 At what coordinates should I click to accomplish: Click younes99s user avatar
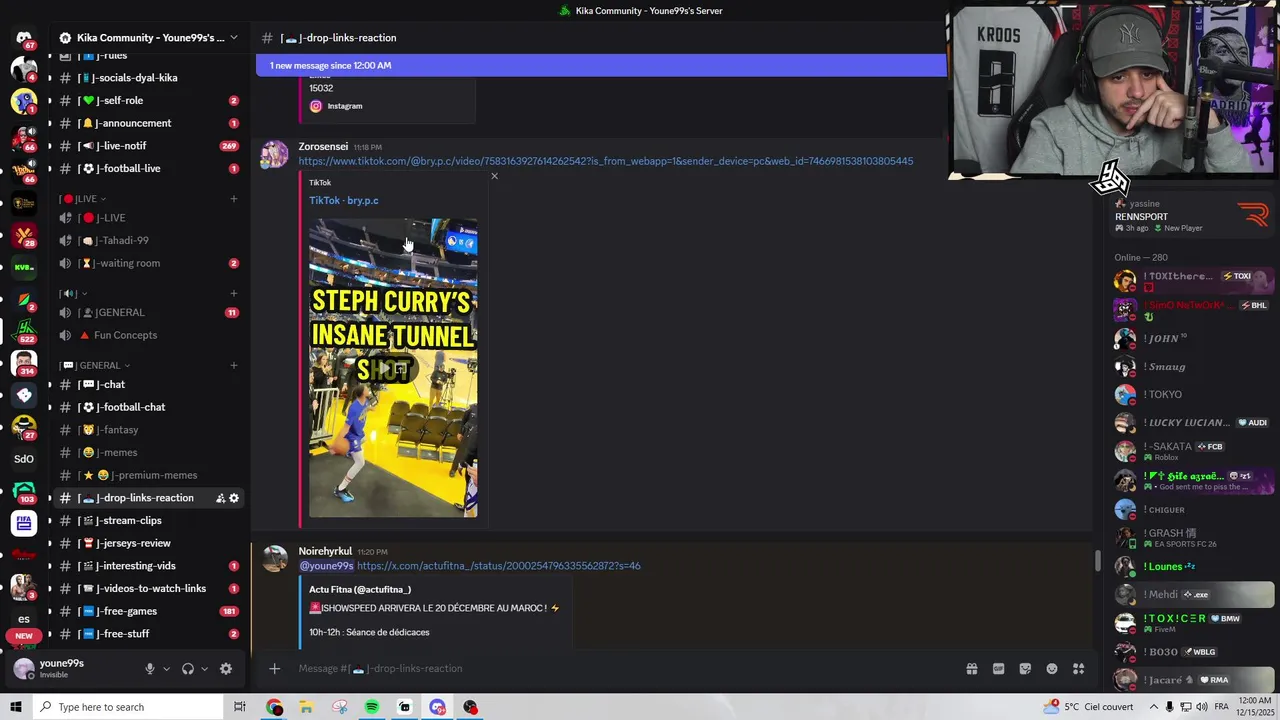coord(24,668)
